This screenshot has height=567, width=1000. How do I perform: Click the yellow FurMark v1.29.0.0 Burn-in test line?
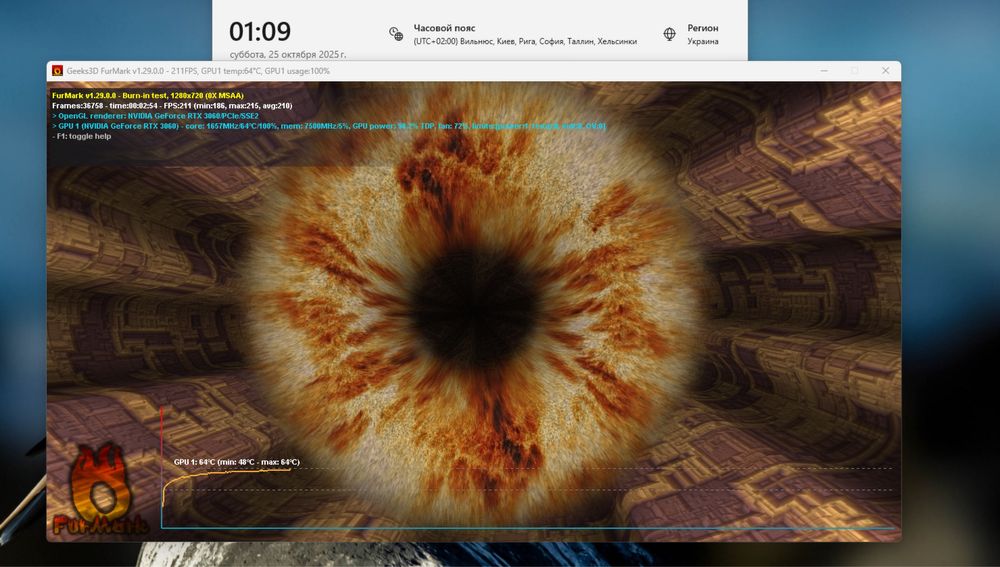pyautogui.click(x=148, y=96)
